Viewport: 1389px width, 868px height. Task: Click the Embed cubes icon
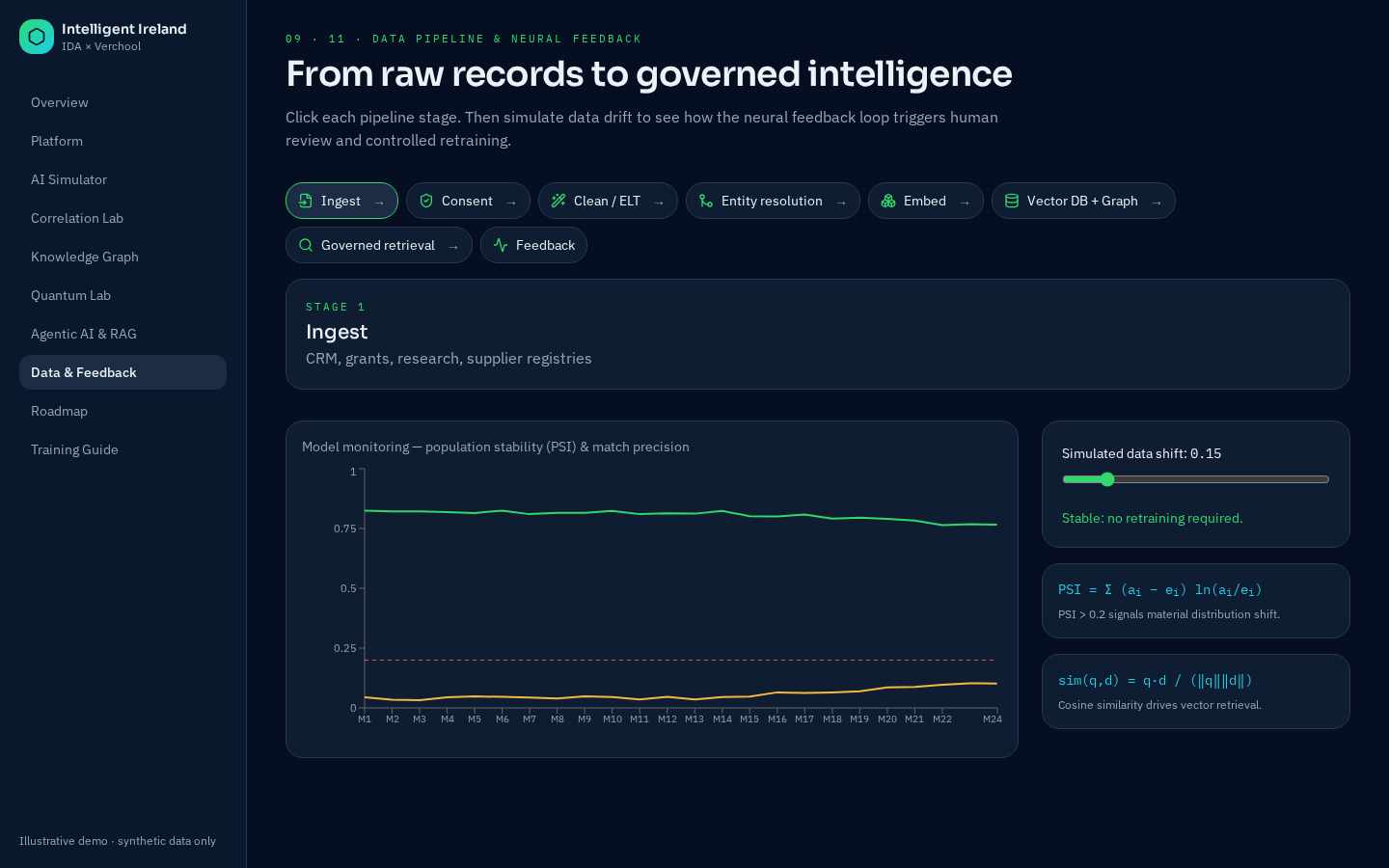tap(888, 201)
